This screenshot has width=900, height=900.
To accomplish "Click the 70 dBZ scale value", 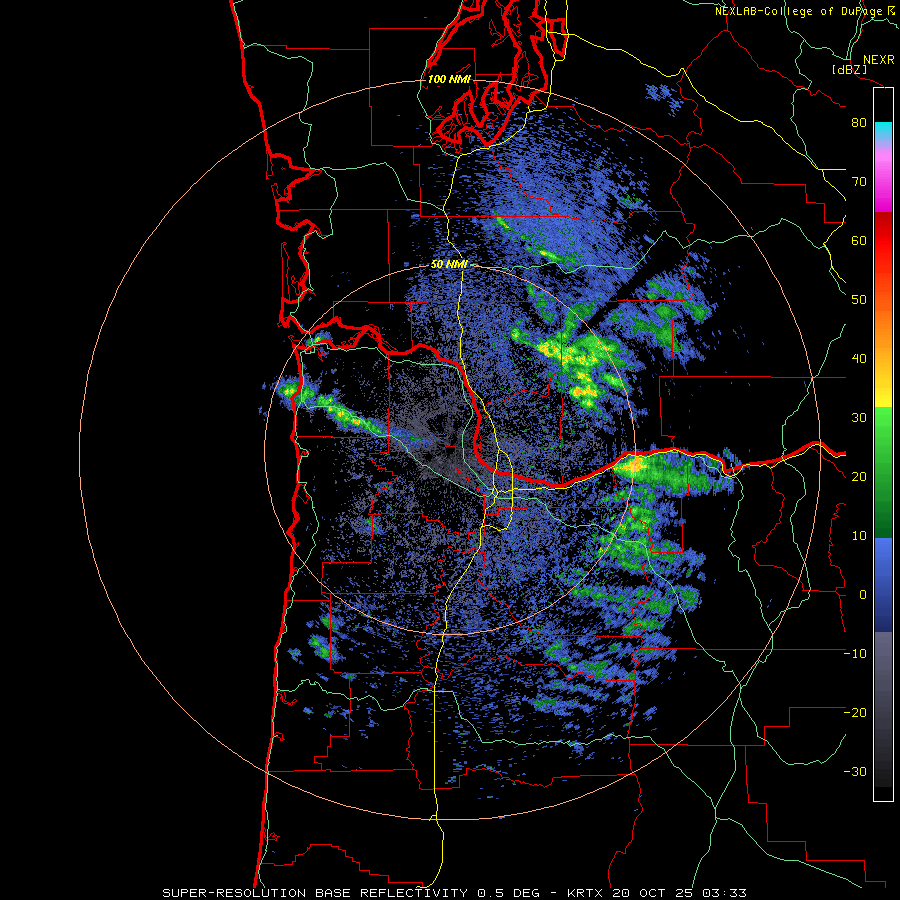I will 859,181.
